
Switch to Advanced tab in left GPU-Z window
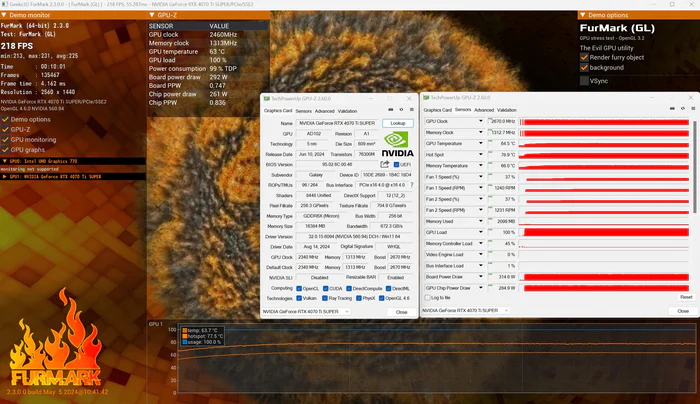325,111
